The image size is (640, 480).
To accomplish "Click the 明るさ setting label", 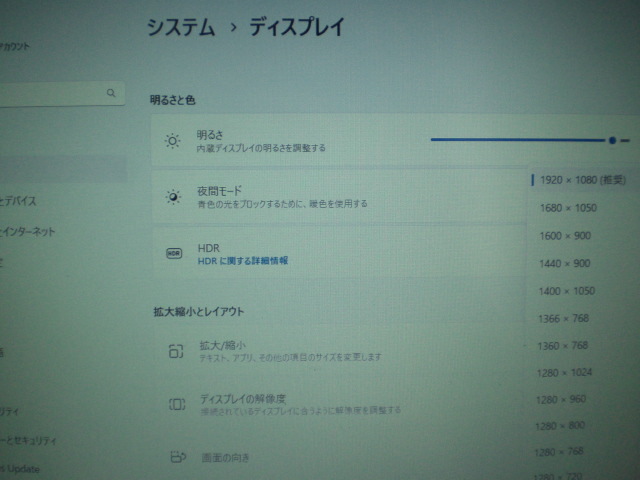I will click(x=210, y=135).
